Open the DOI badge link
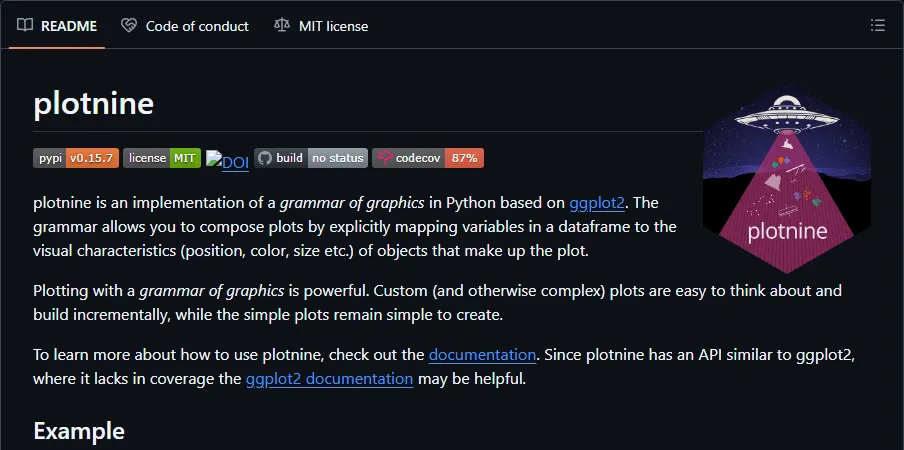Image resolution: width=904 pixels, height=450 pixels. click(228, 161)
